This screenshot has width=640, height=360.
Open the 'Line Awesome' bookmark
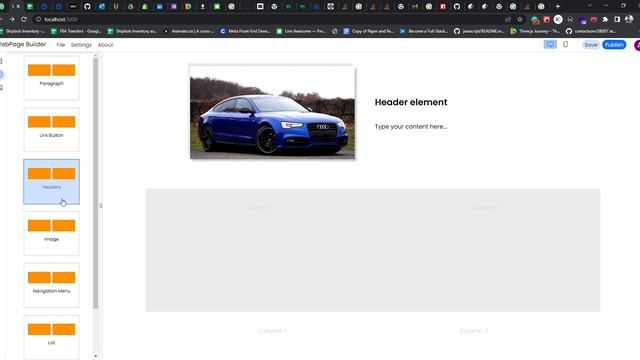click(x=301, y=31)
